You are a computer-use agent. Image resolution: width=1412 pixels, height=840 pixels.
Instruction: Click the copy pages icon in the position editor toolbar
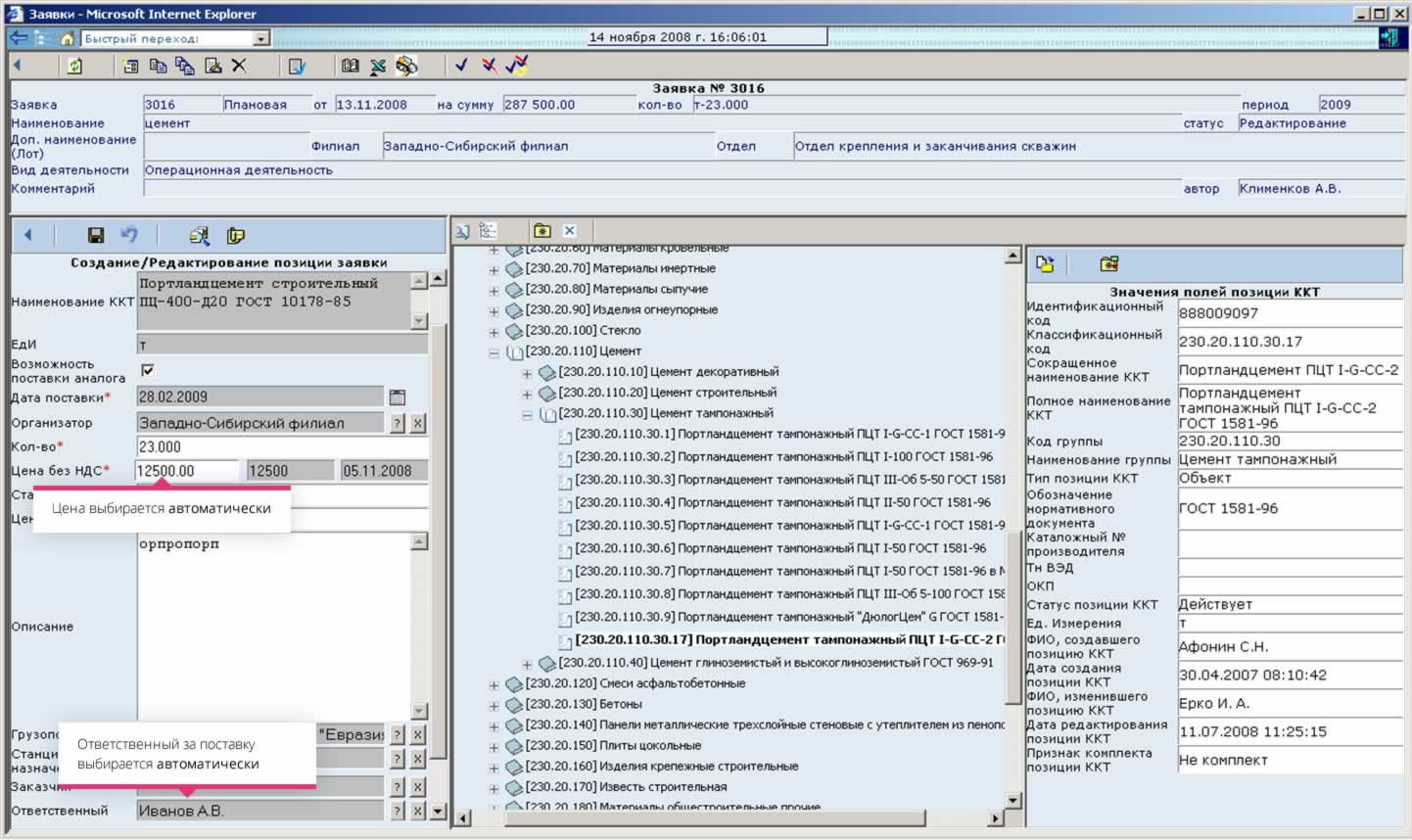tap(235, 235)
